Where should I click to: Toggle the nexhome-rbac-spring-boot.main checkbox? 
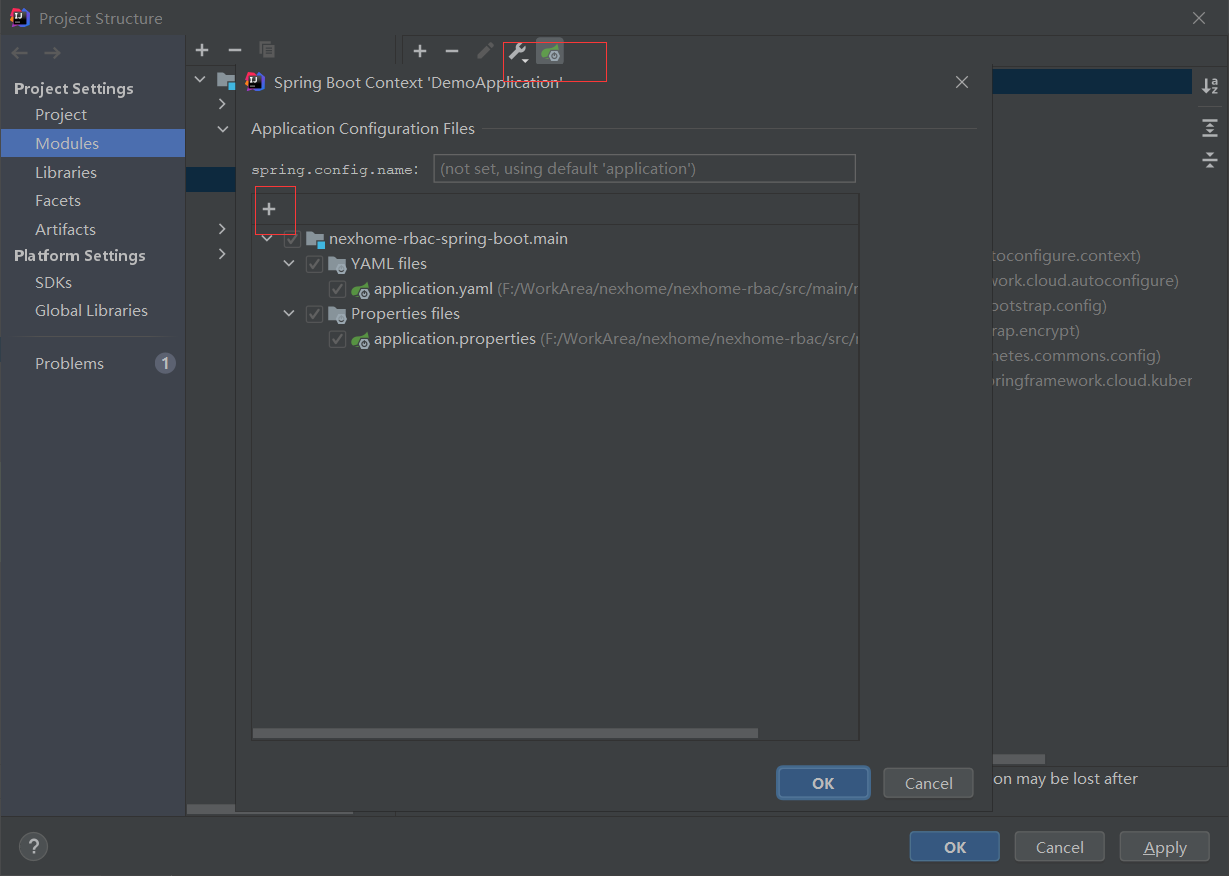pos(292,239)
